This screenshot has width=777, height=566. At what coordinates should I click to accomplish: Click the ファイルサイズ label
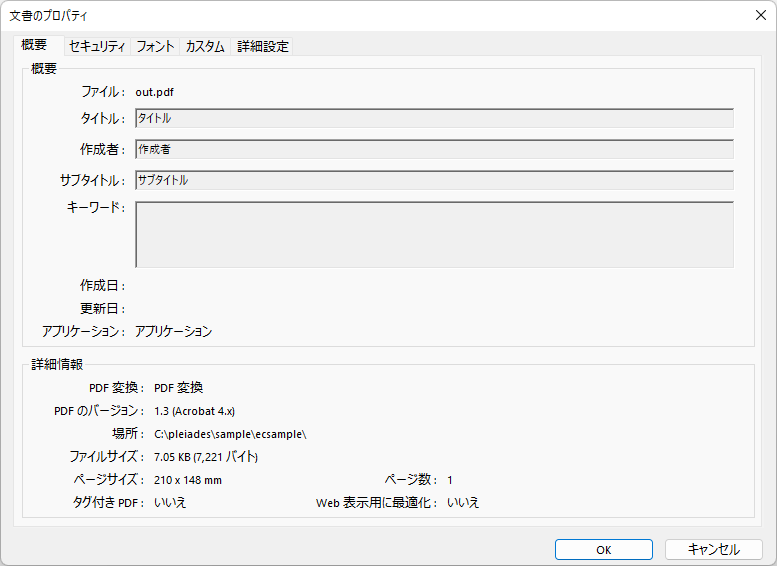[107, 457]
